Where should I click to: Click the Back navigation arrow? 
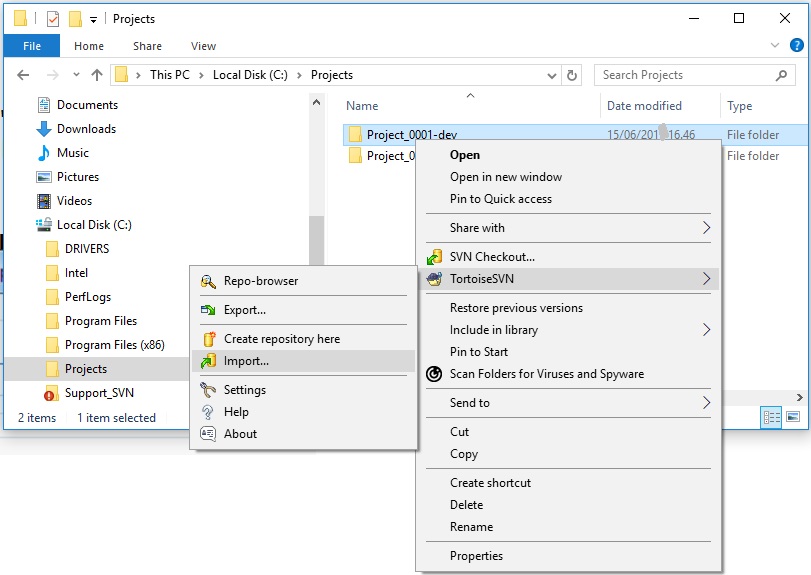(23, 75)
